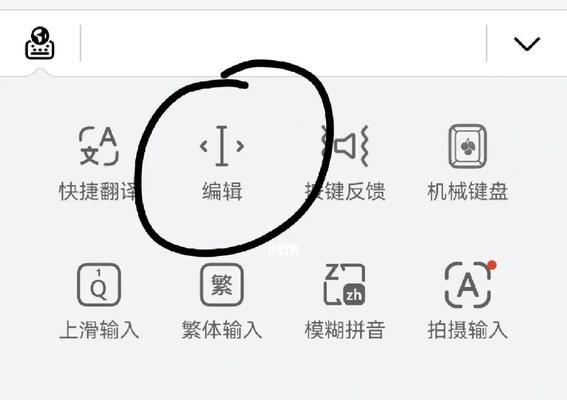
Task: Click the keyboard globe icon at top left
Action: [x=40, y=43]
